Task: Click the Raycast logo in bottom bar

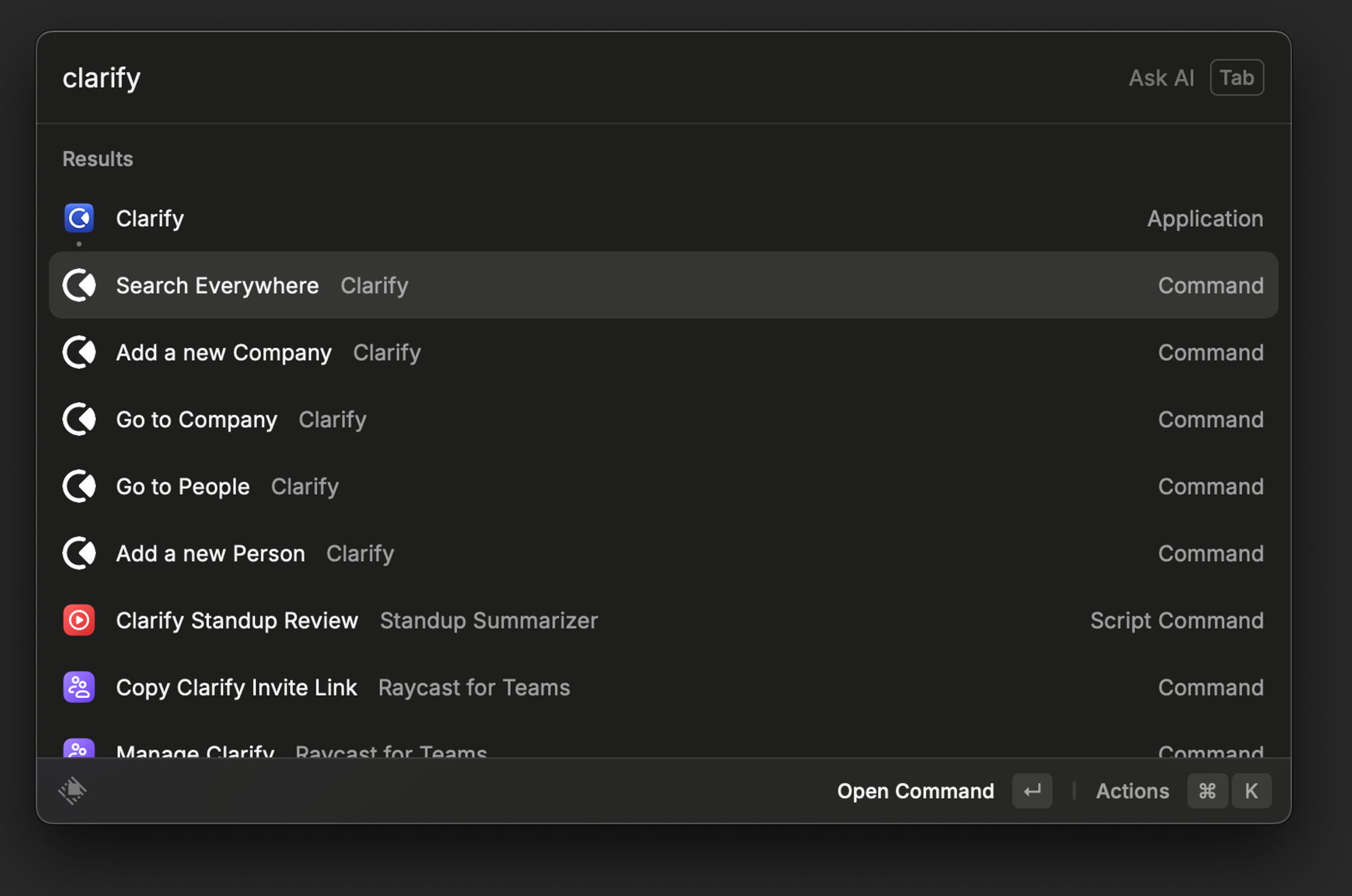Action: pyautogui.click(x=72, y=791)
